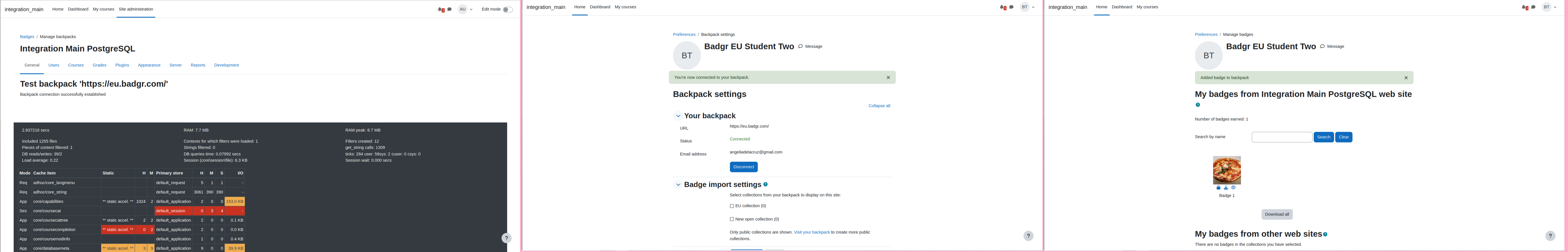Open My courses in Backpack settings window
The height and width of the screenshot is (252, 1568).
click(625, 7)
